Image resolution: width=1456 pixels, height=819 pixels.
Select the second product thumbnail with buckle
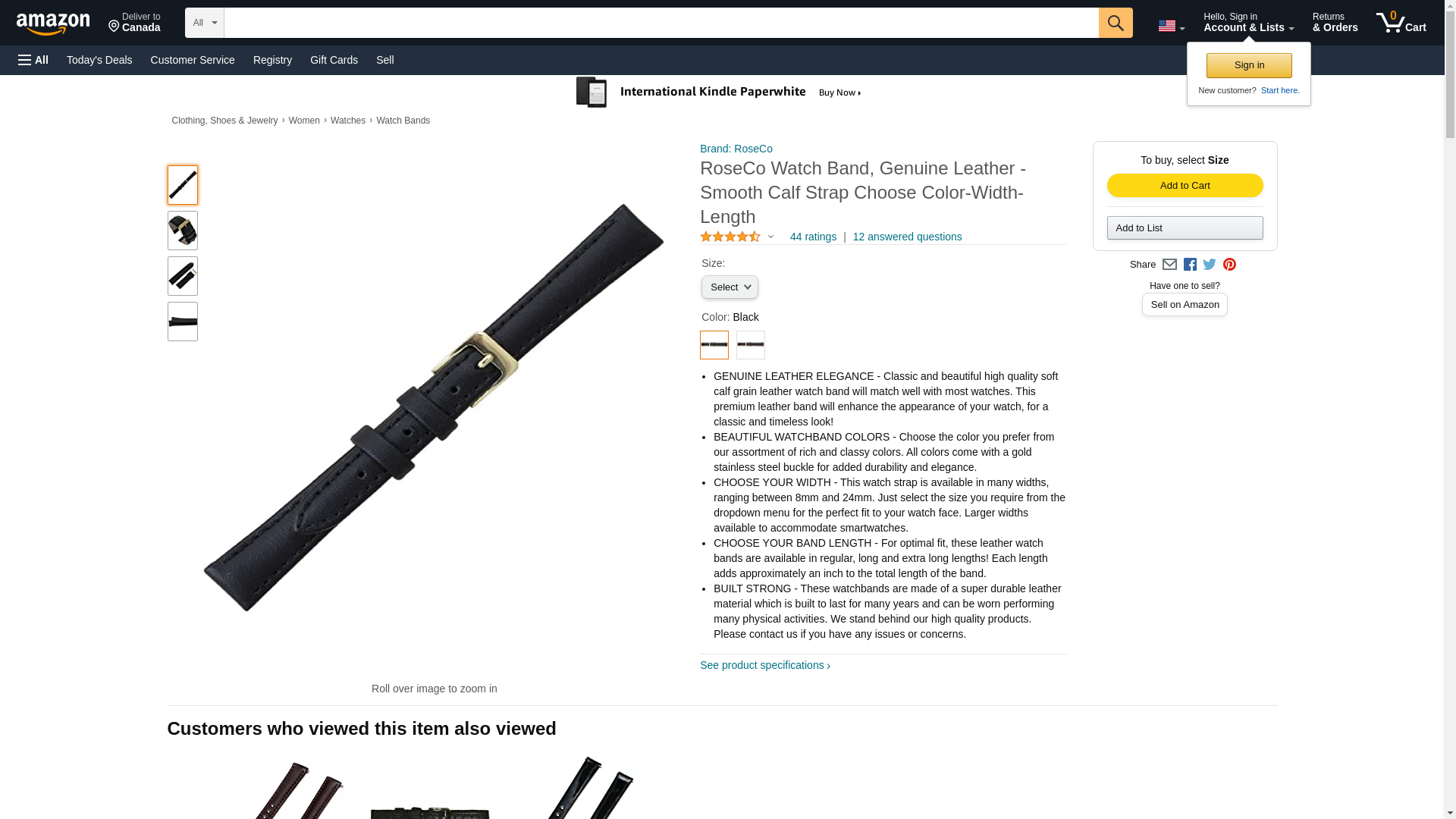pos(183,231)
